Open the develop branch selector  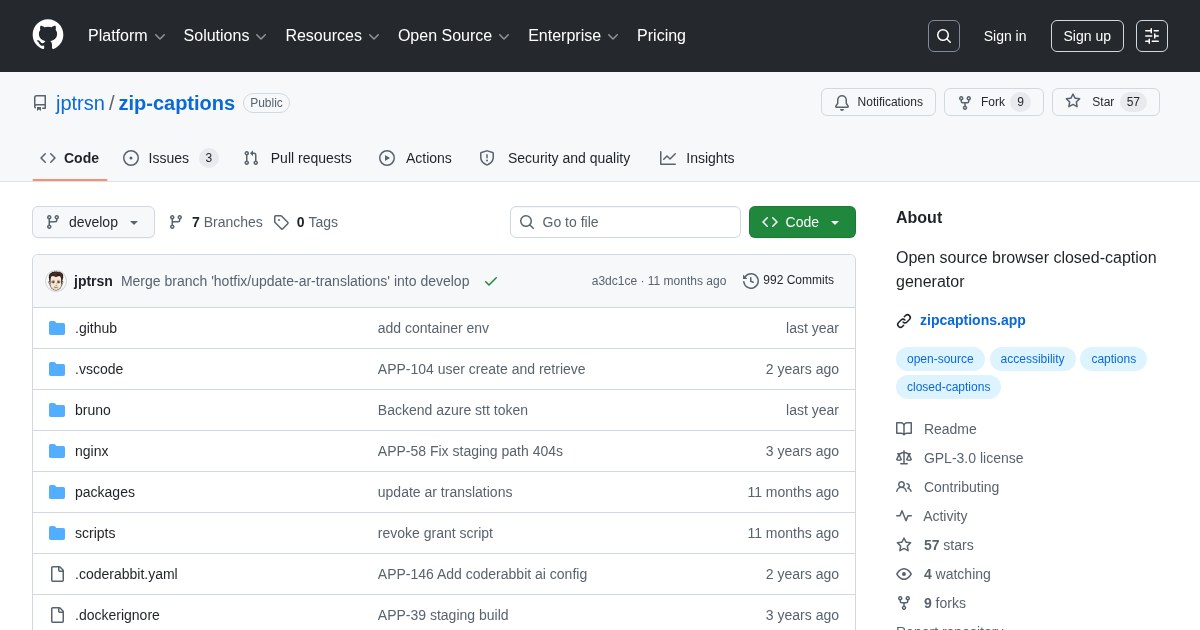tap(93, 222)
